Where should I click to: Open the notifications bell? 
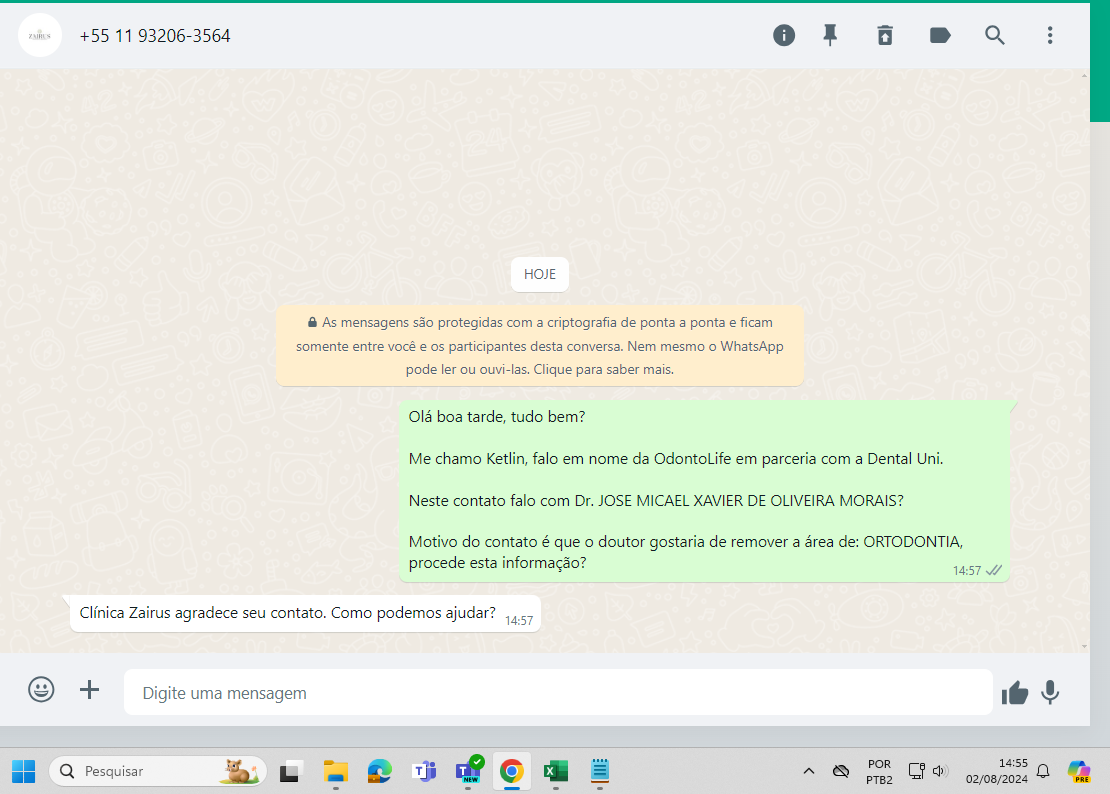1043,771
